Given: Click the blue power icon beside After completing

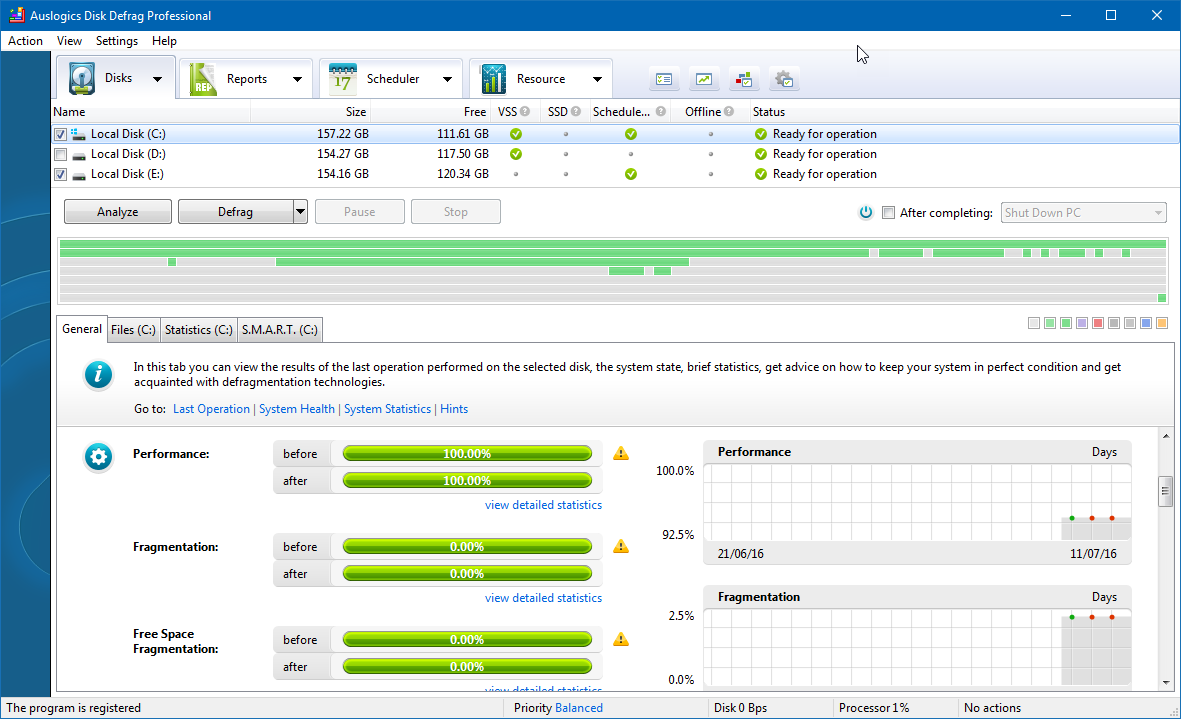Looking at the screenshot, I should (x=866, y=212).
